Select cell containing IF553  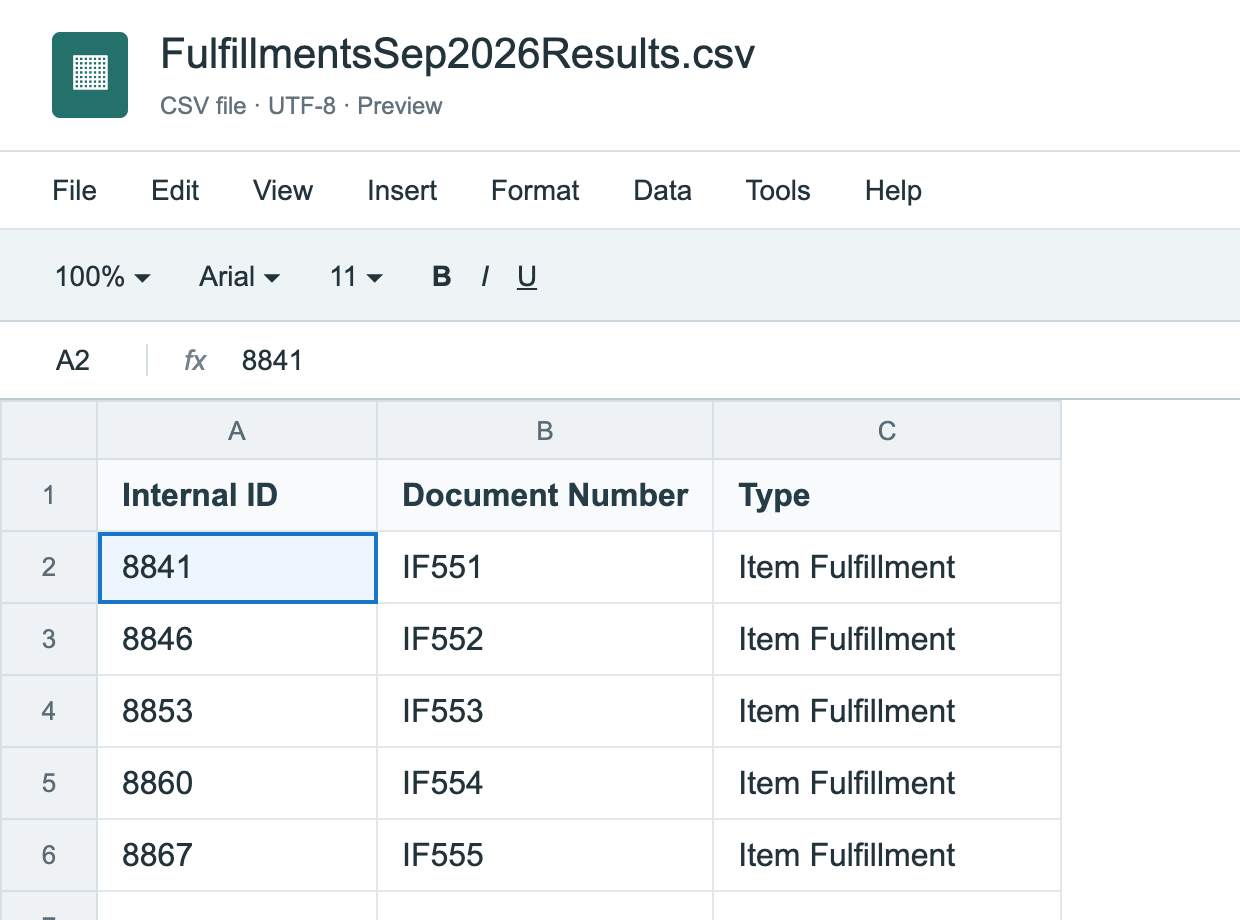coord(545,711)
